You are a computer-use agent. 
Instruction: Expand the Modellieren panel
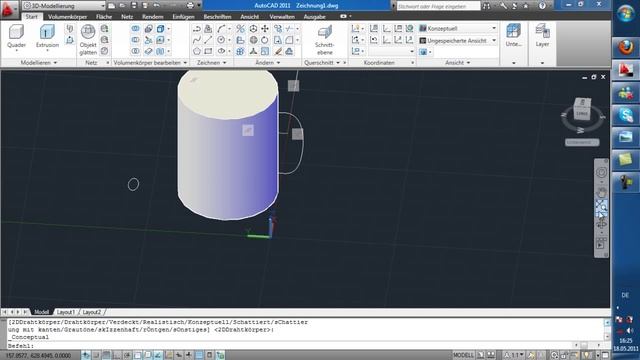click(x=39, y=62)
